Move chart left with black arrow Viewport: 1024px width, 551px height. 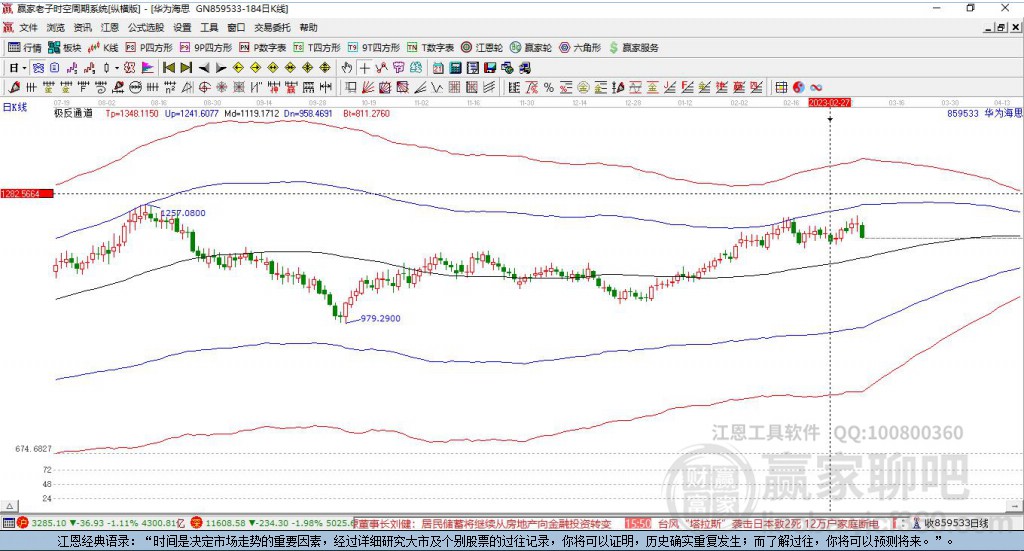tap(204, 68)
